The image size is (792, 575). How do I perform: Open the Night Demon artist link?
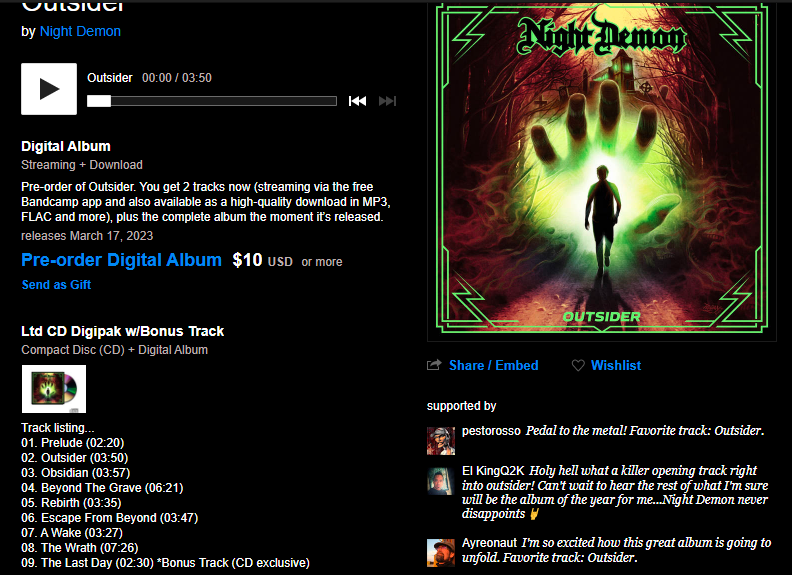click(80, 31)
